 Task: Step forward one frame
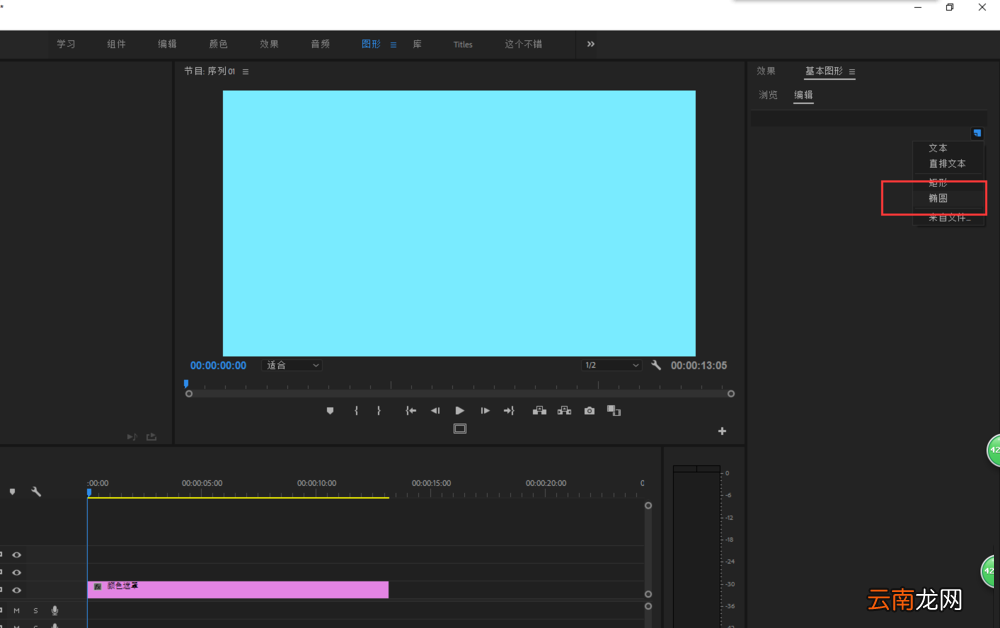click(485, 411)
